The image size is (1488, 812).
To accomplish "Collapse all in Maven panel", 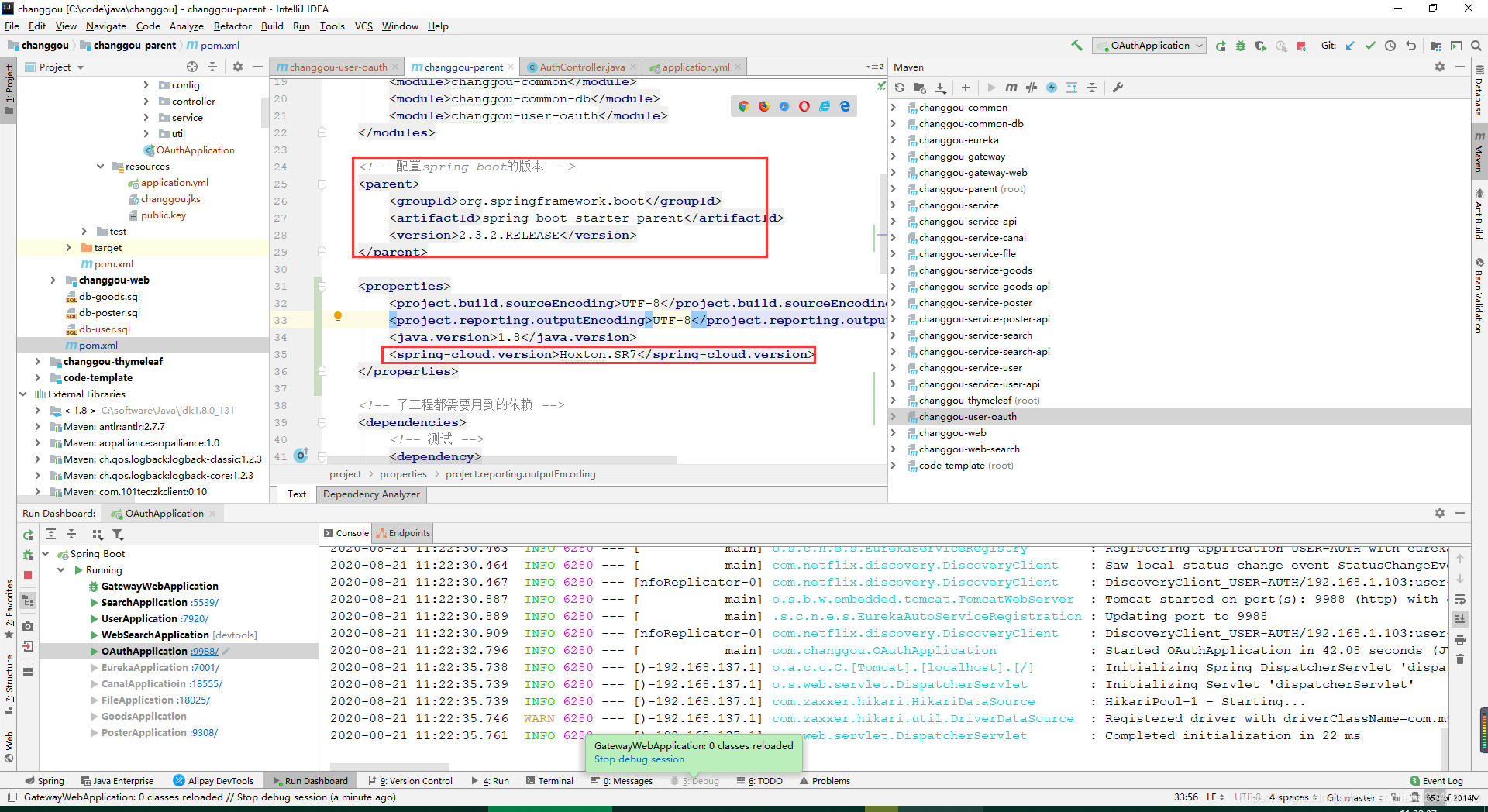I will [1092, 88].
